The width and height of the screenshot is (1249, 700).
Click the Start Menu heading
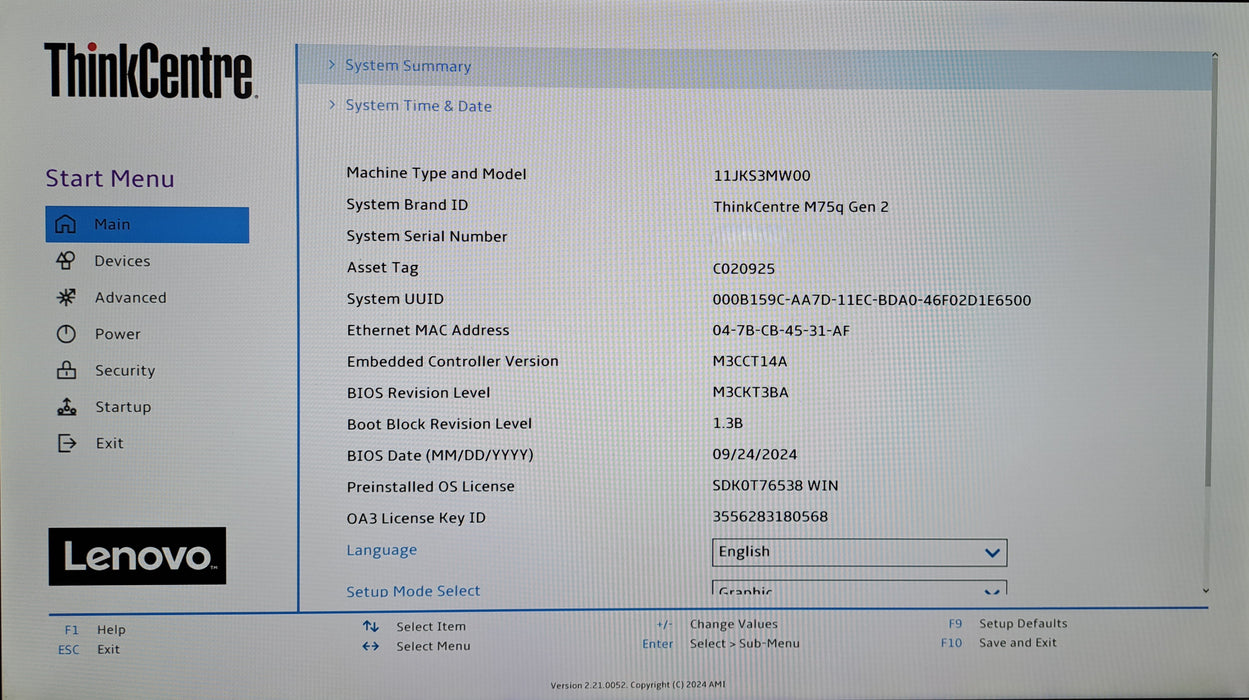coord(110,179)
